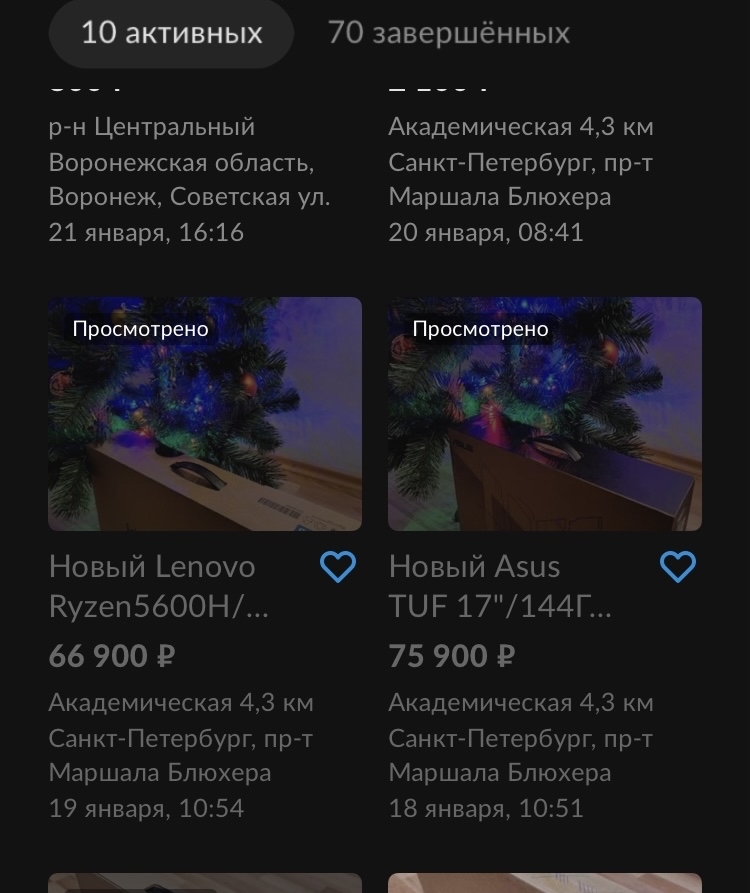Tap the 66 900 ₽ price
Viewport: 750px width, 893px height.
click(112, 656)
